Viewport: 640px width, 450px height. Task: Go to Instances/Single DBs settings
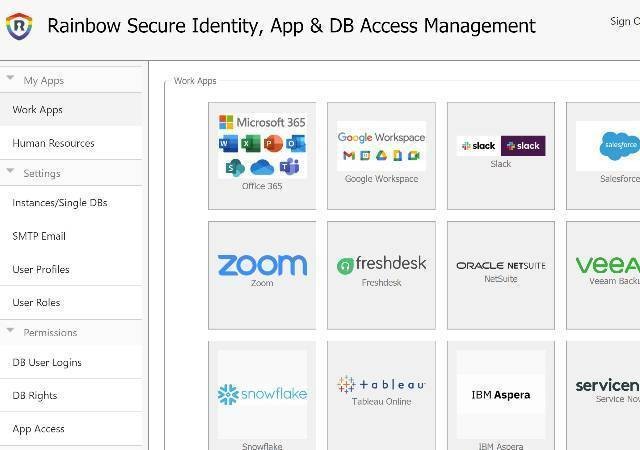tap(60, 203)
